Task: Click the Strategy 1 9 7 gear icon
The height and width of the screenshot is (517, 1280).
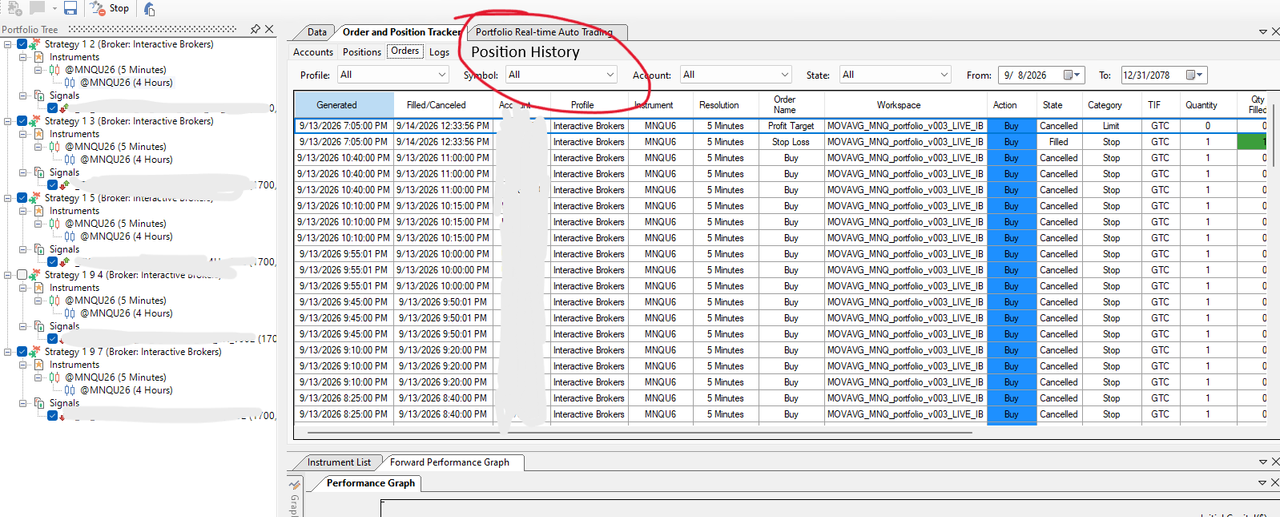Action: tap(36, 352)
